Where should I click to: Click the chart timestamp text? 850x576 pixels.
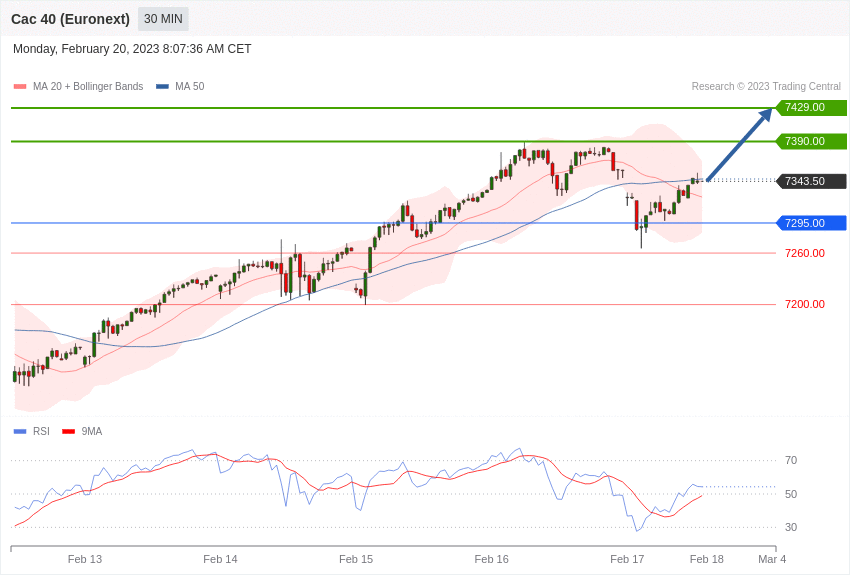(x=132, y=49)
